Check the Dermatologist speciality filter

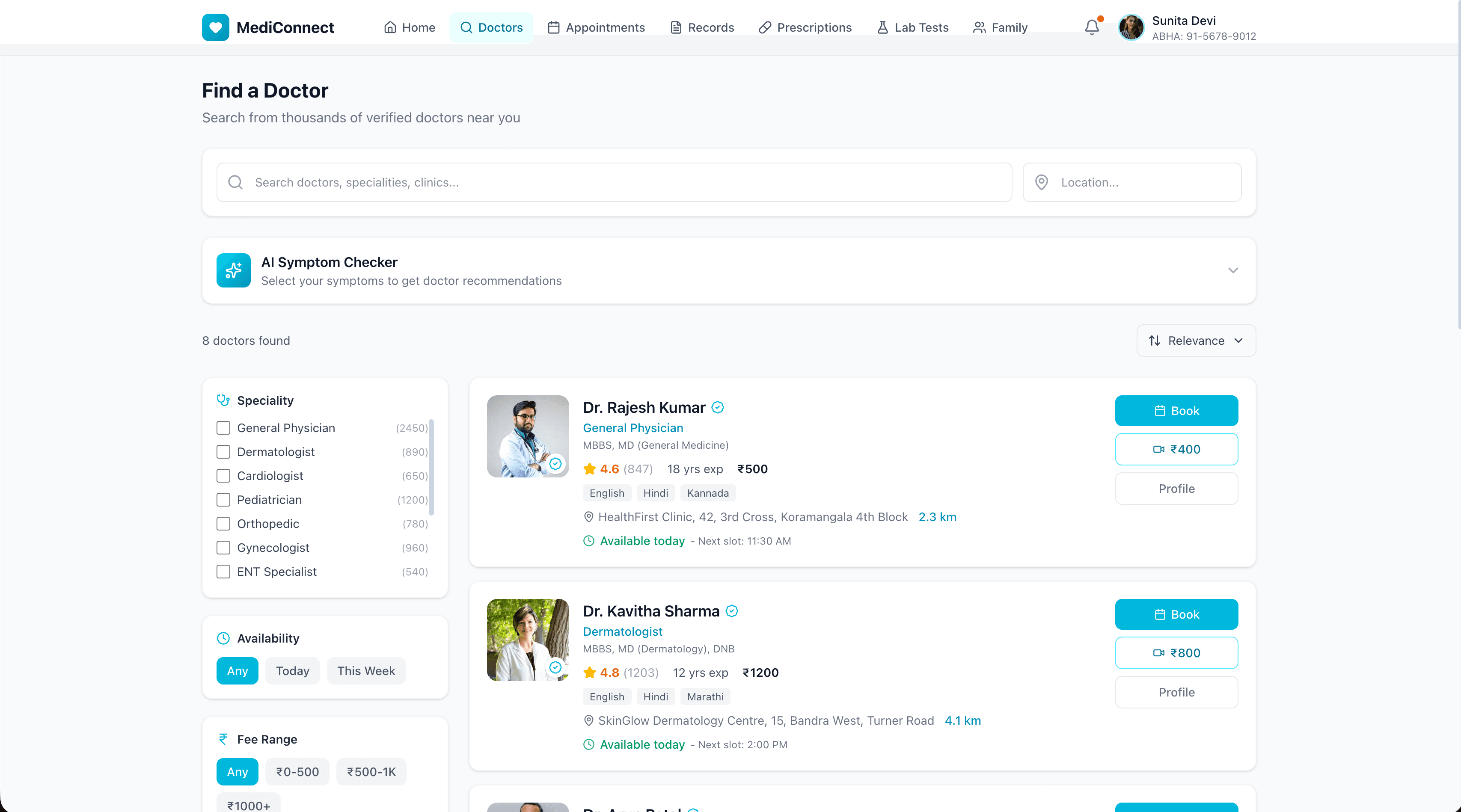(223, 452)
